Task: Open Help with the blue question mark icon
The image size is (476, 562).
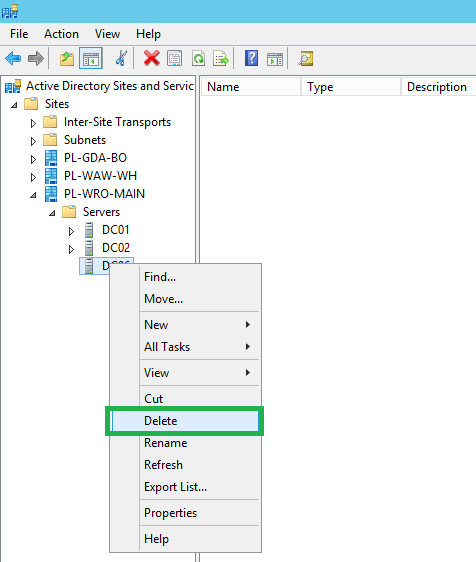Action: pos(252,58)
